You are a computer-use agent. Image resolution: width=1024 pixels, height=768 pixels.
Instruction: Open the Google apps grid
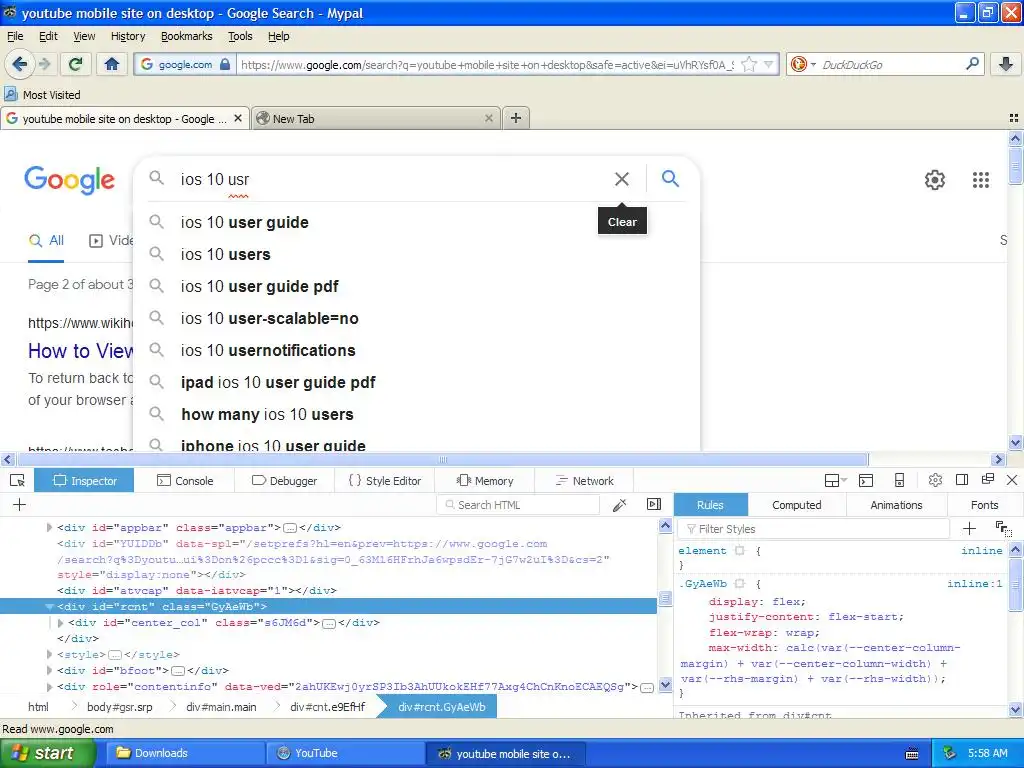[980, 180]
